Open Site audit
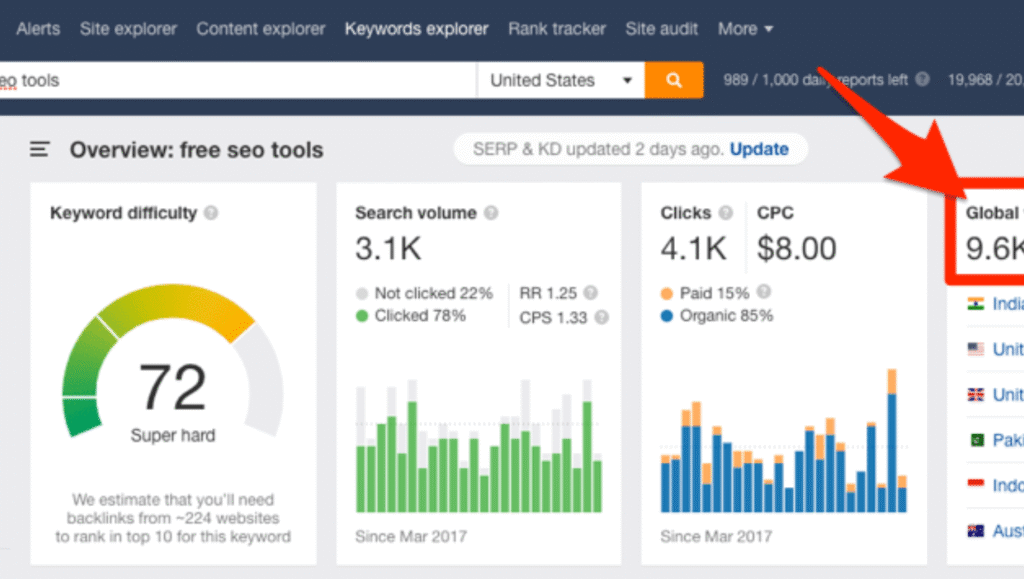Image resolution: width=1024 pixels, height=579 pixels. pos(662,29)
